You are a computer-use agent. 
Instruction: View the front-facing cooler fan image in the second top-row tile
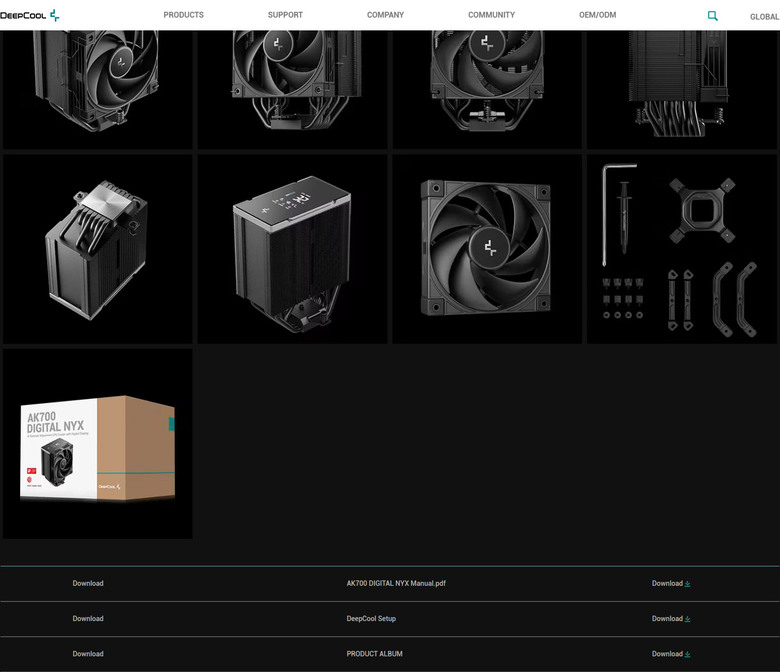click(292, 90)
